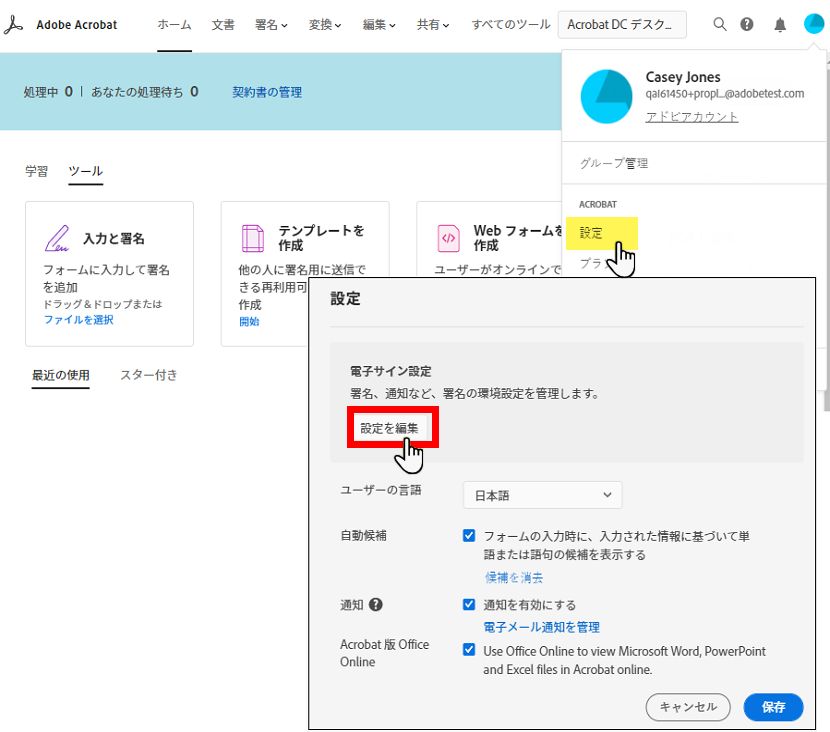Screen dimensions: 830x732
Task: Toggle the Use Office Online checkbox
Action: point(469,649)
